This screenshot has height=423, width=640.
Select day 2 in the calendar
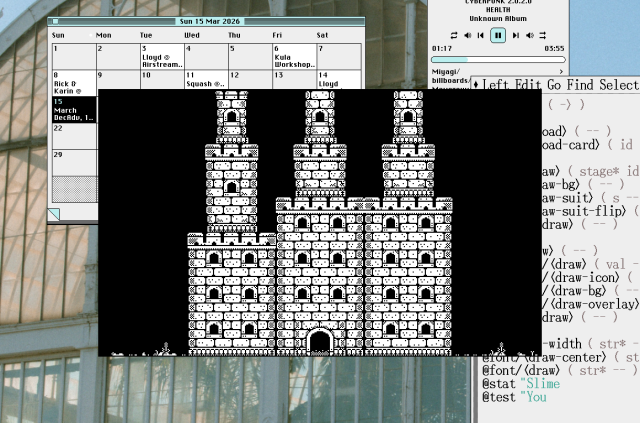coord(118,56)
